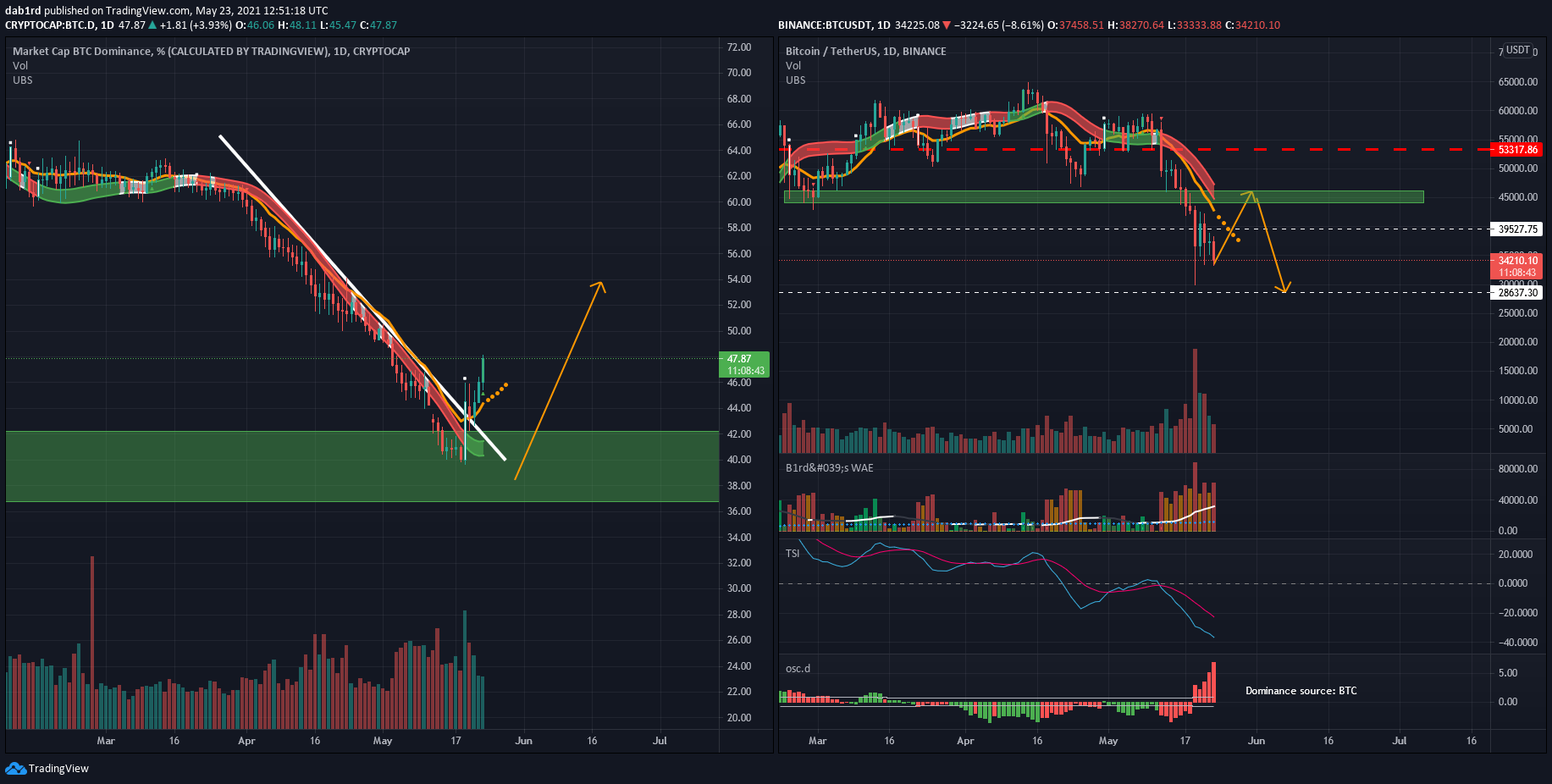Click the Mar label on Bitcoin time axis
The height and width of the screenshot is (784, 1552).
(817, 741)
